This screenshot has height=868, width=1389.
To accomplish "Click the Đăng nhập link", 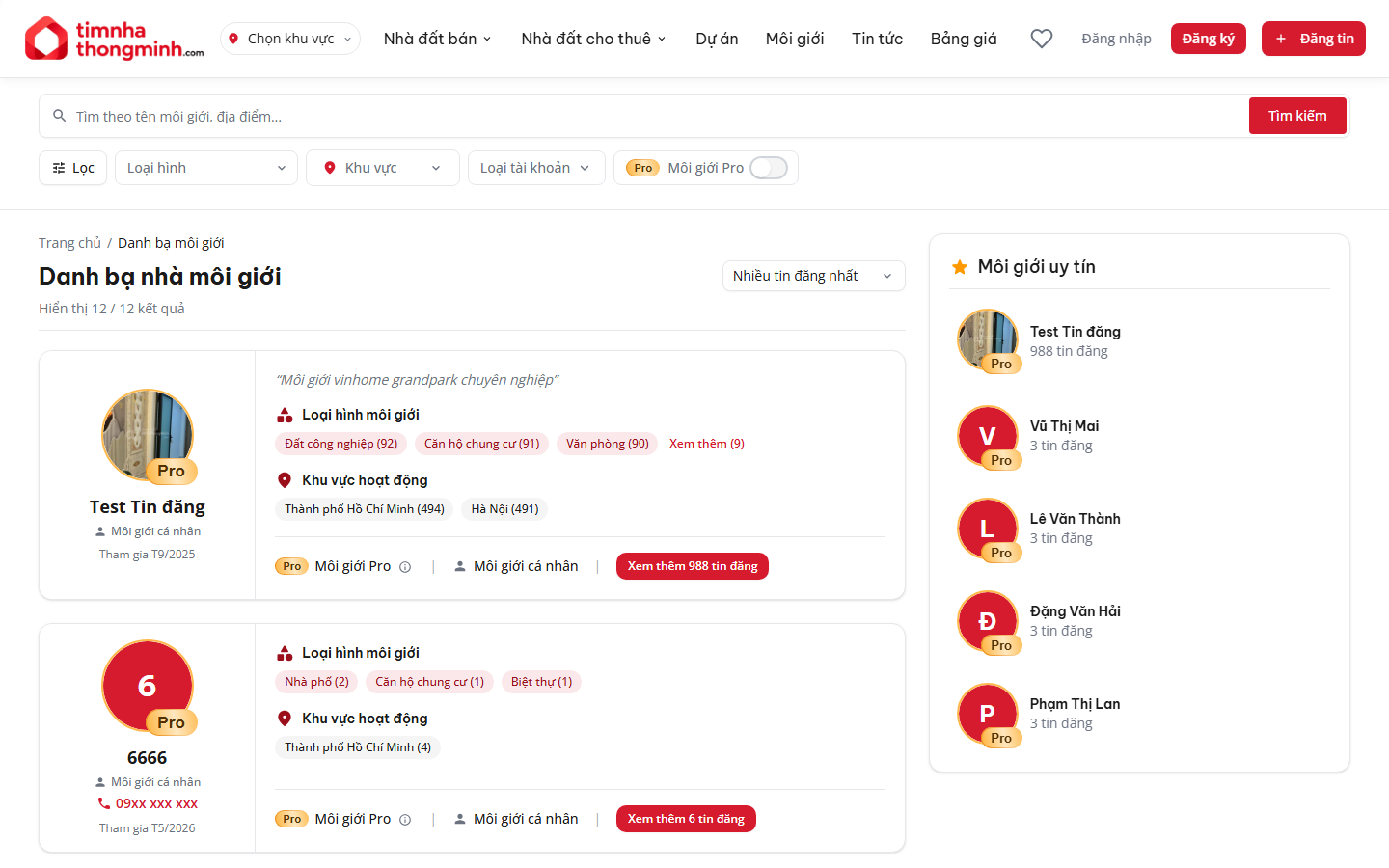I will 1116,39.
